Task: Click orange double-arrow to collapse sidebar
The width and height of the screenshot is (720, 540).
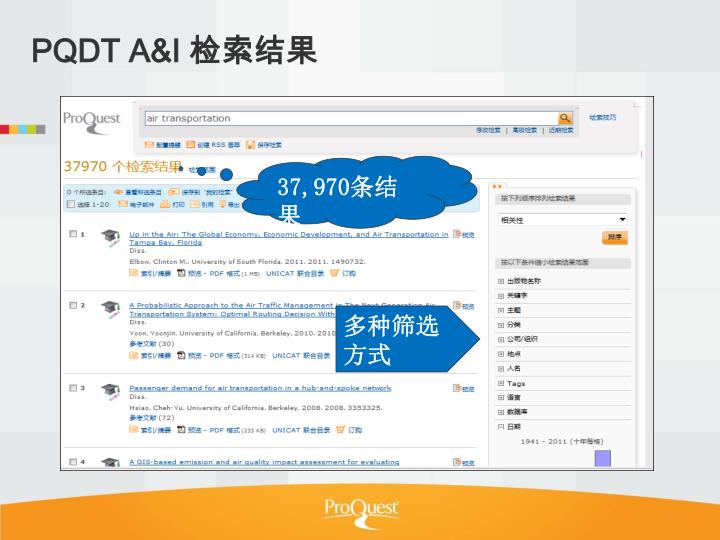Action: [x=497, y=186]
